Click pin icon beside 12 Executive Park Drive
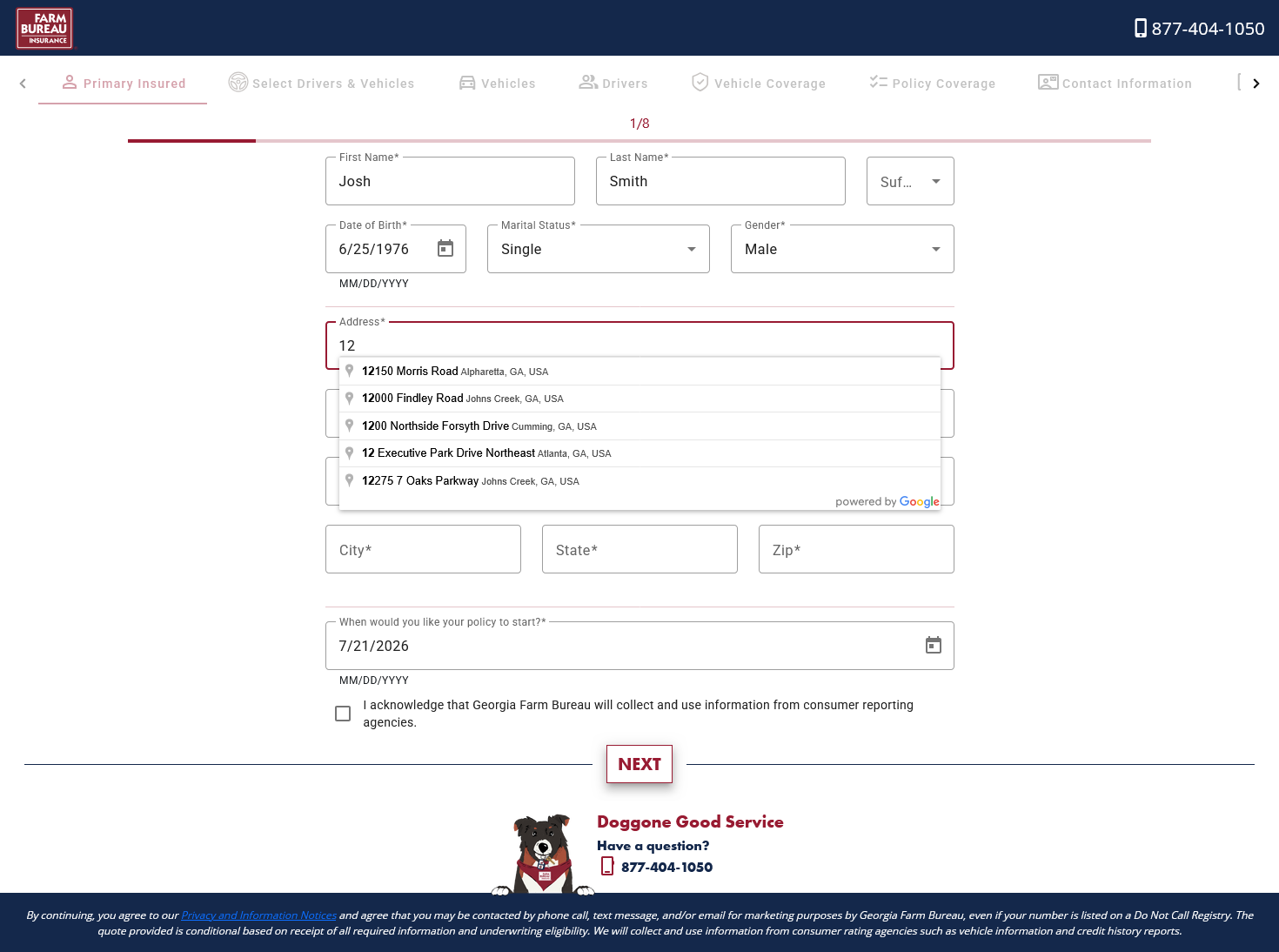 click(350, 453)
